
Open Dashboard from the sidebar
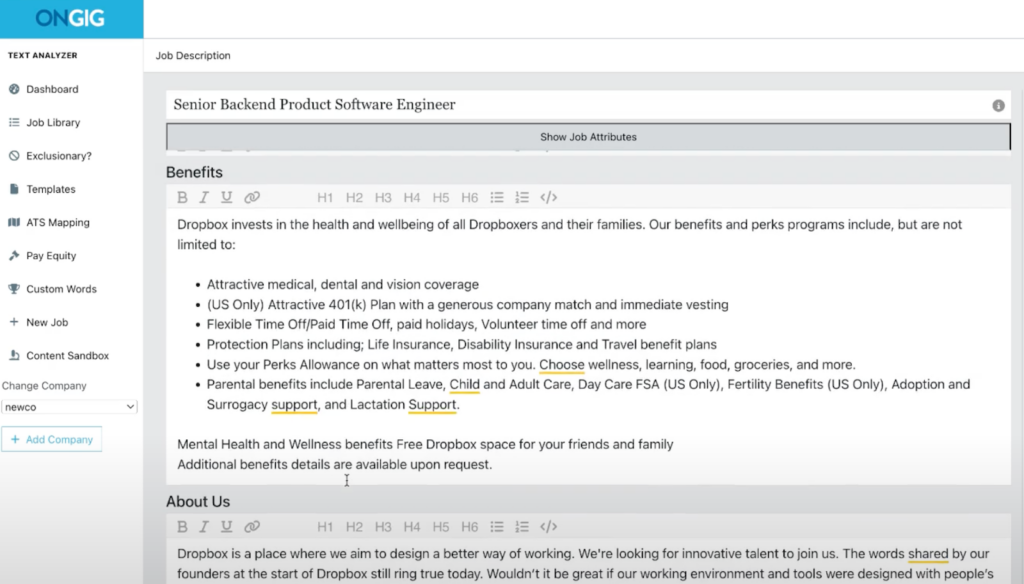[52, 89]
